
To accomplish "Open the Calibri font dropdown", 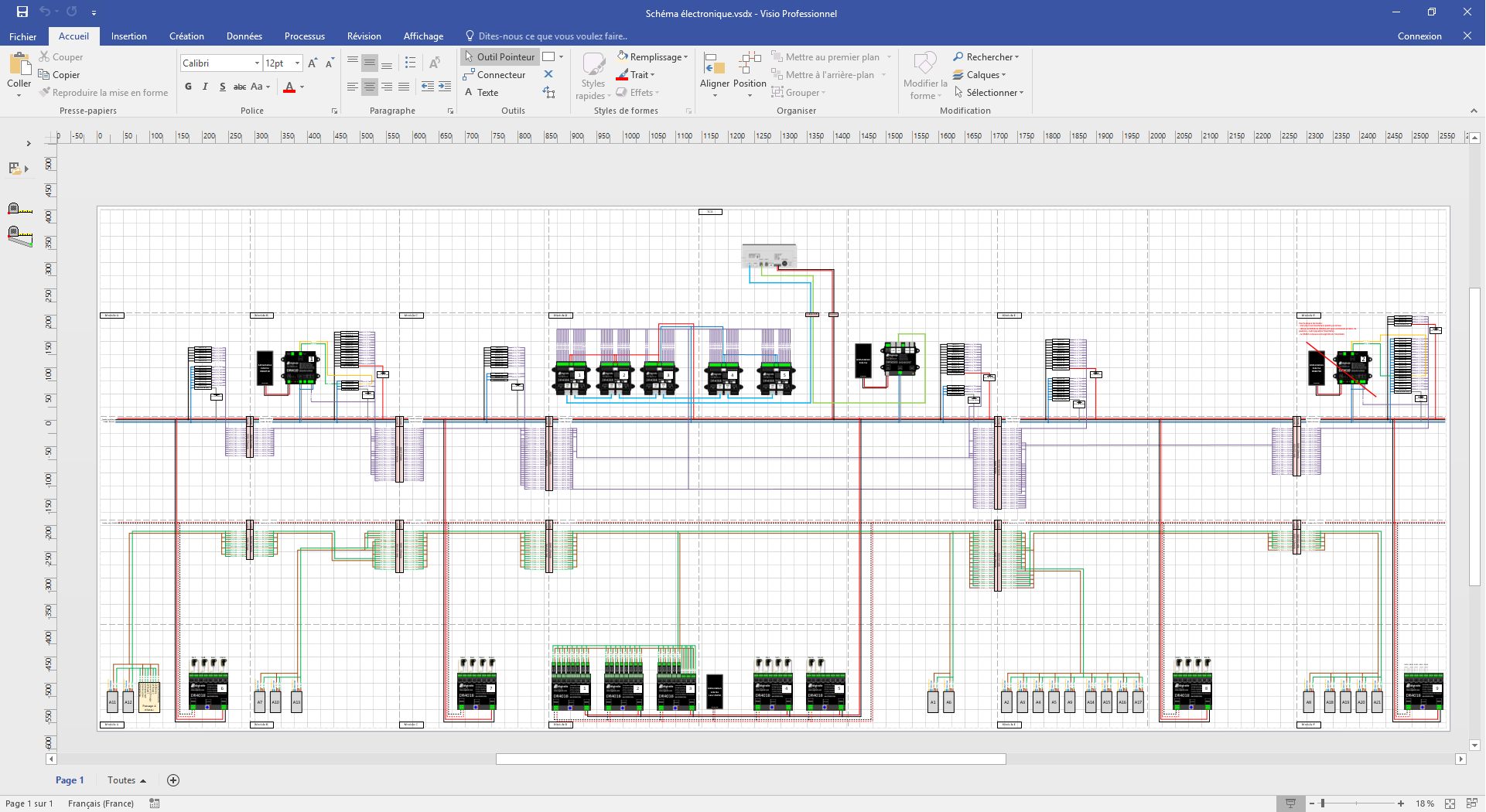I will (256, 63).
